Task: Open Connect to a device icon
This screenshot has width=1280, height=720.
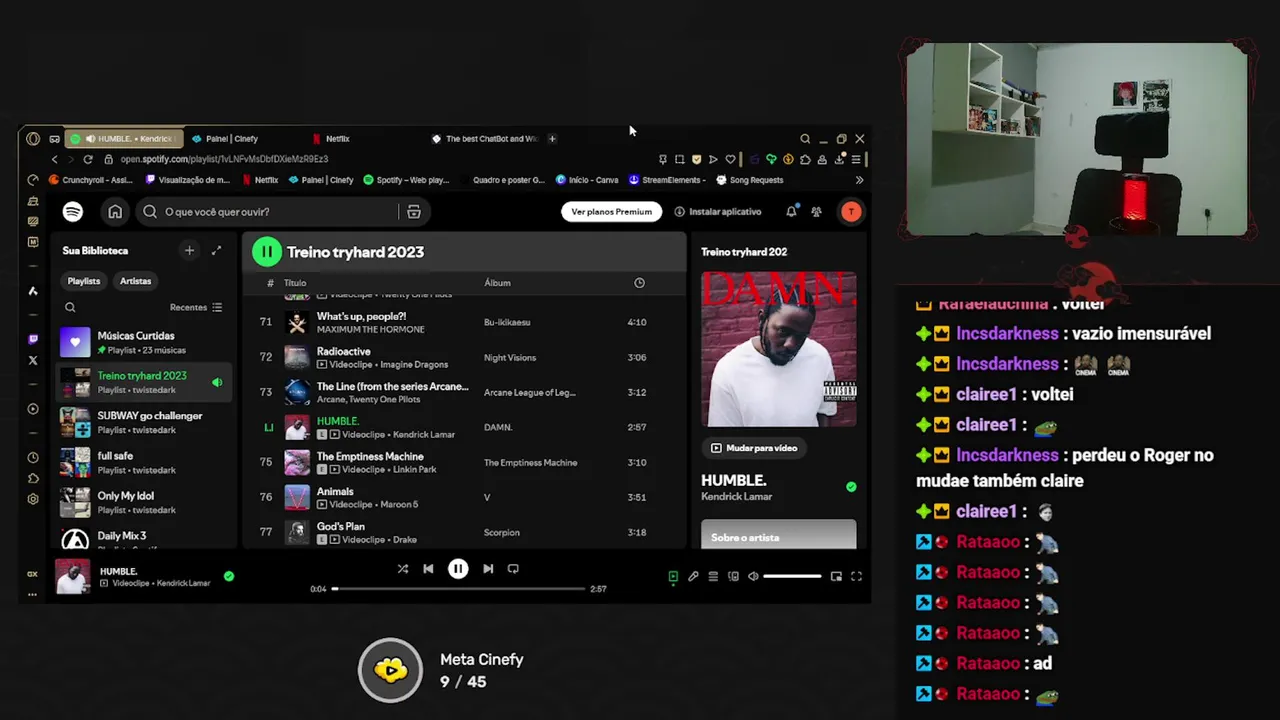Action: pyautogui.click(x=733, y=577)
